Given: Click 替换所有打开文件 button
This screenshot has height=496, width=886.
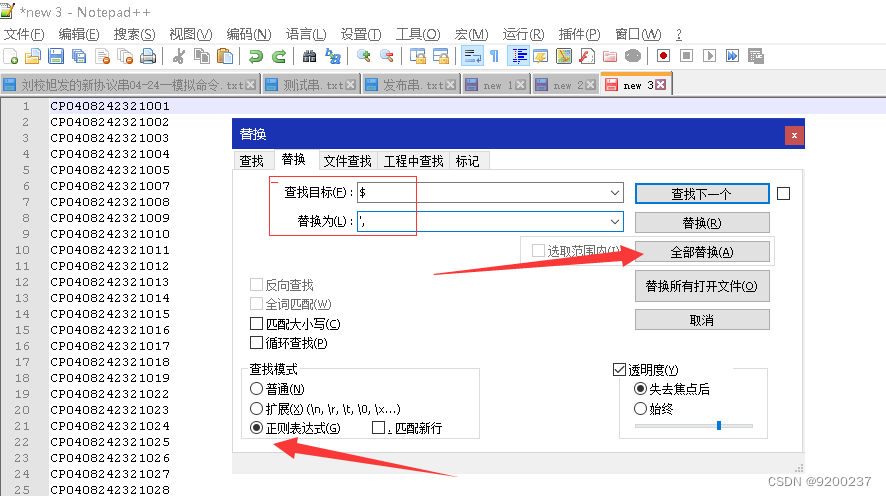Looking at the screenshot, I should click(x=702, y=286).
